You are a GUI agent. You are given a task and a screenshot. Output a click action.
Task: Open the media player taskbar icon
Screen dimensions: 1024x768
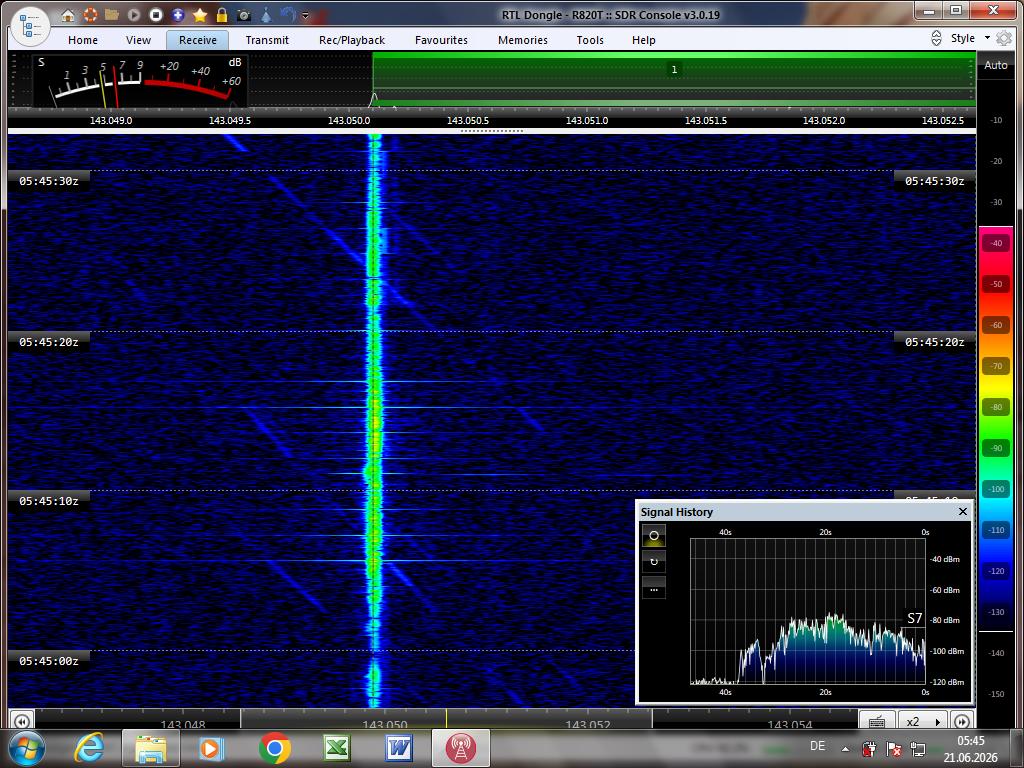pos(211,748)
